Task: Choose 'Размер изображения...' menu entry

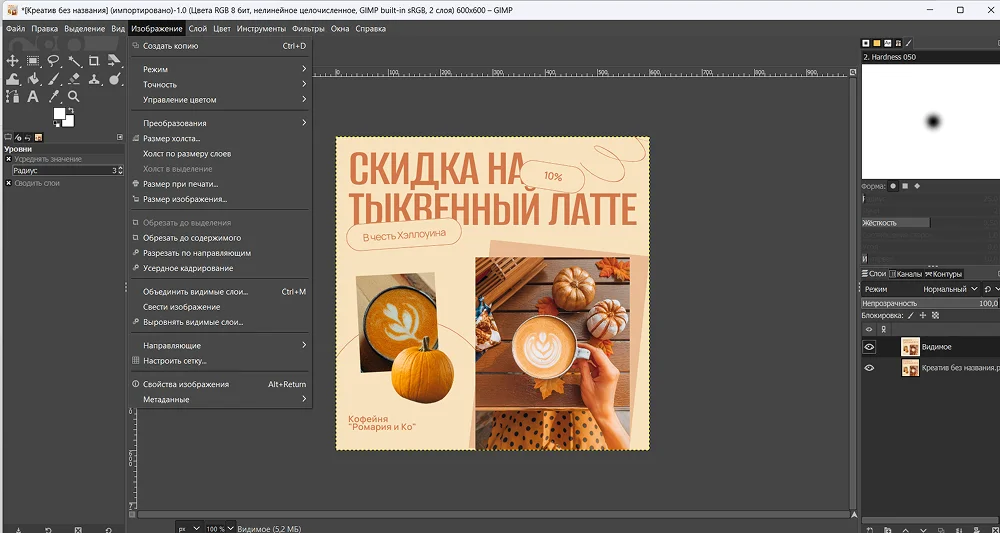Action: click(220, 200)
